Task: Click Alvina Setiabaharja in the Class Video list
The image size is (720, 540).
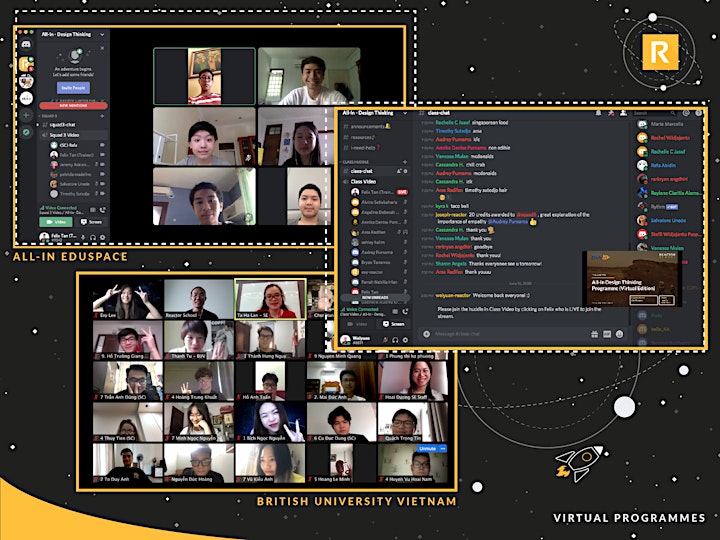Action: click(x=379, y=202)
